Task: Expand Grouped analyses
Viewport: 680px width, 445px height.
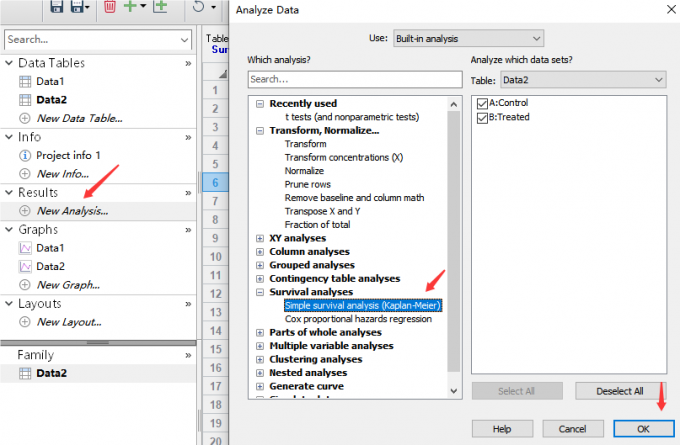Action: click(x=260, y=265)
